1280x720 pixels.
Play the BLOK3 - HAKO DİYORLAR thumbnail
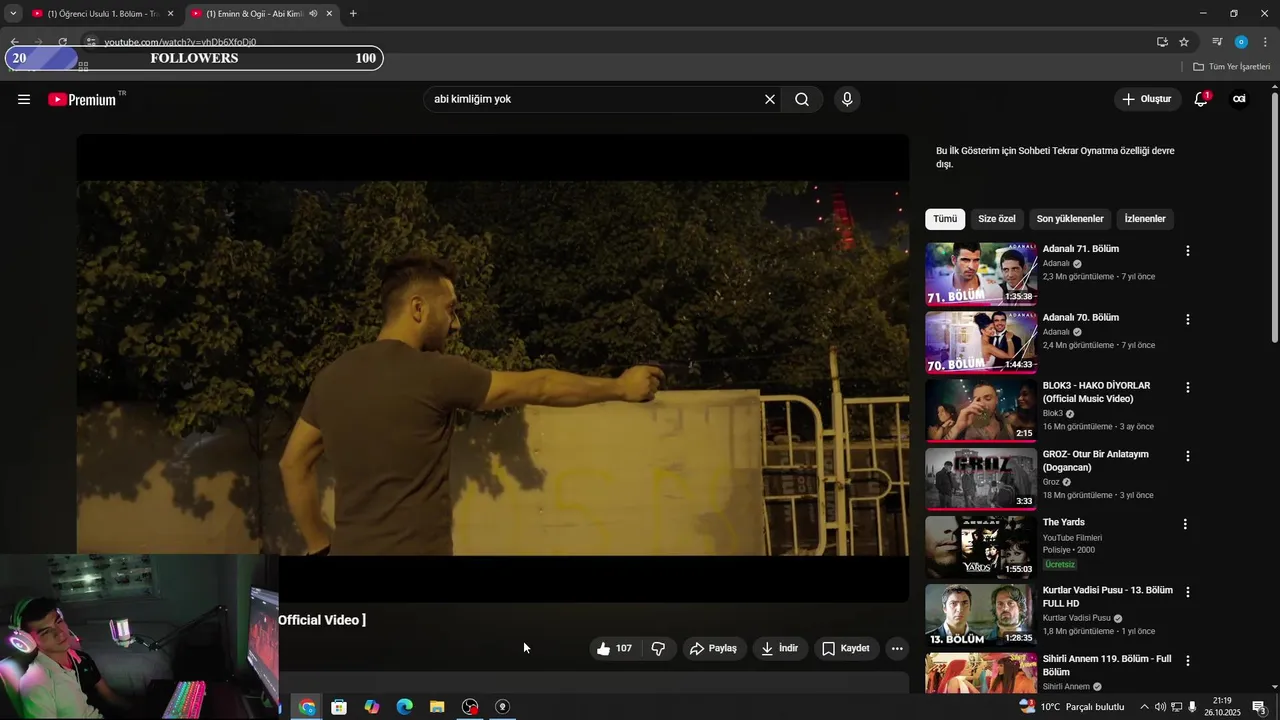click(x=981, y=410)
